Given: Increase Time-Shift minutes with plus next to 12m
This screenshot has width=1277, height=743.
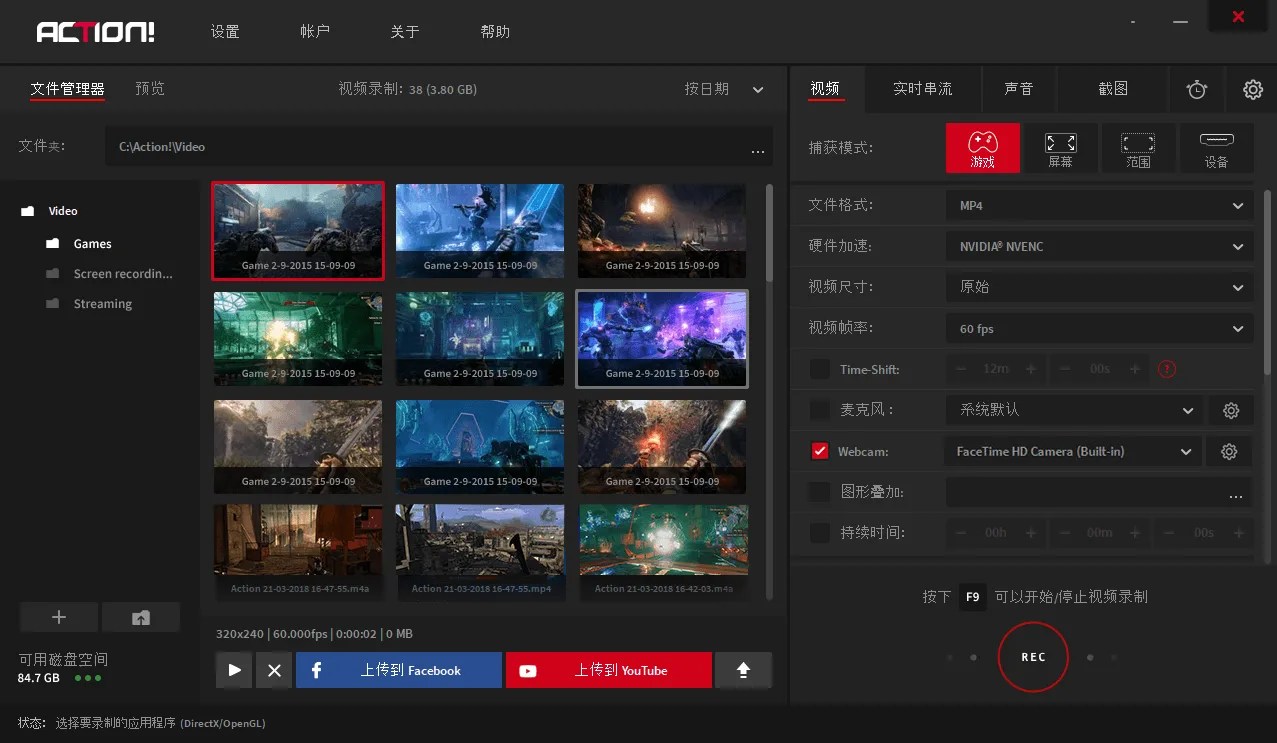Looking at the screenshot, I should click(x=1030, y=369).
